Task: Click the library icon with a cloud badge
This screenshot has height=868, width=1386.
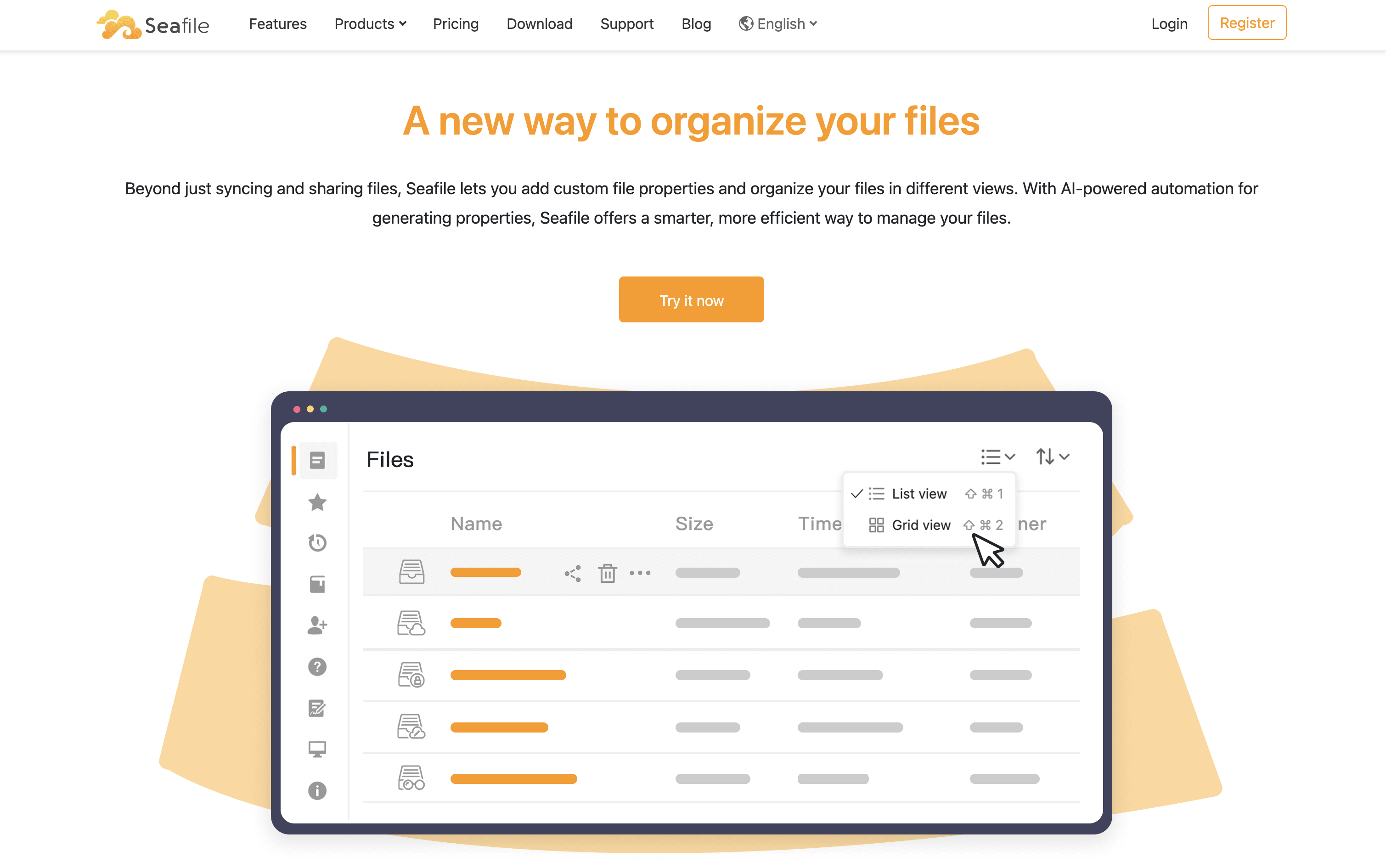Action: tap(411, 623)
